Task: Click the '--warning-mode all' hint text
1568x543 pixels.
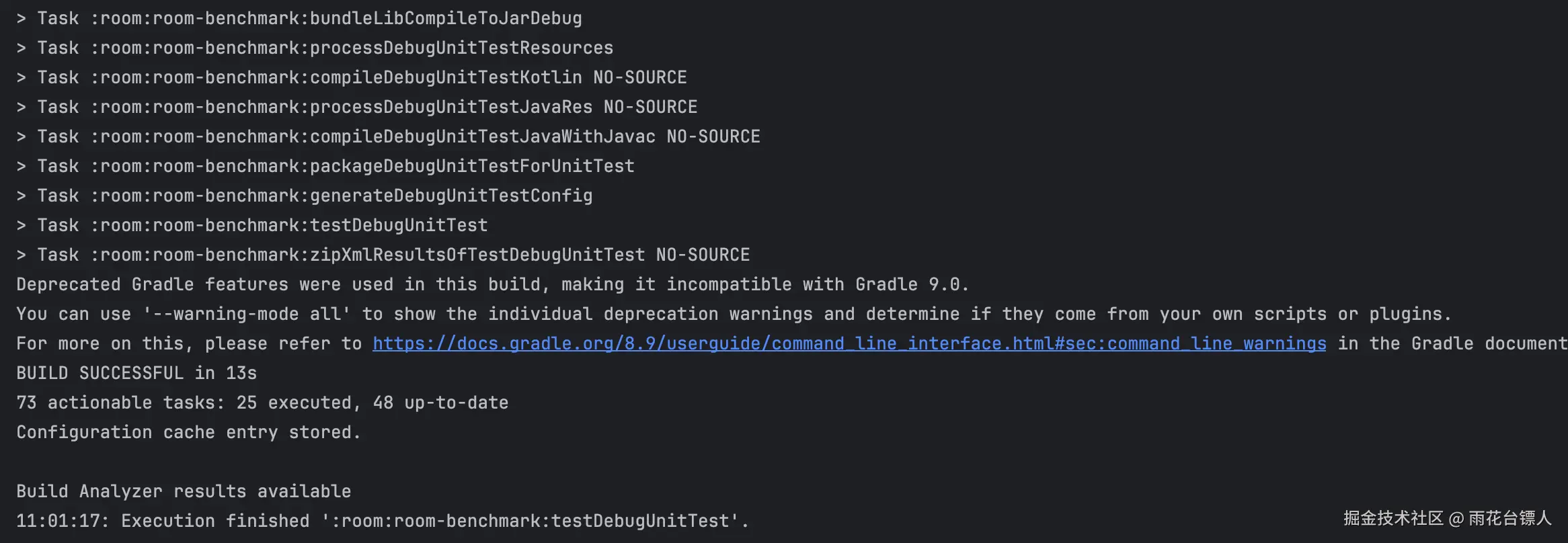Action: [247, 314]
